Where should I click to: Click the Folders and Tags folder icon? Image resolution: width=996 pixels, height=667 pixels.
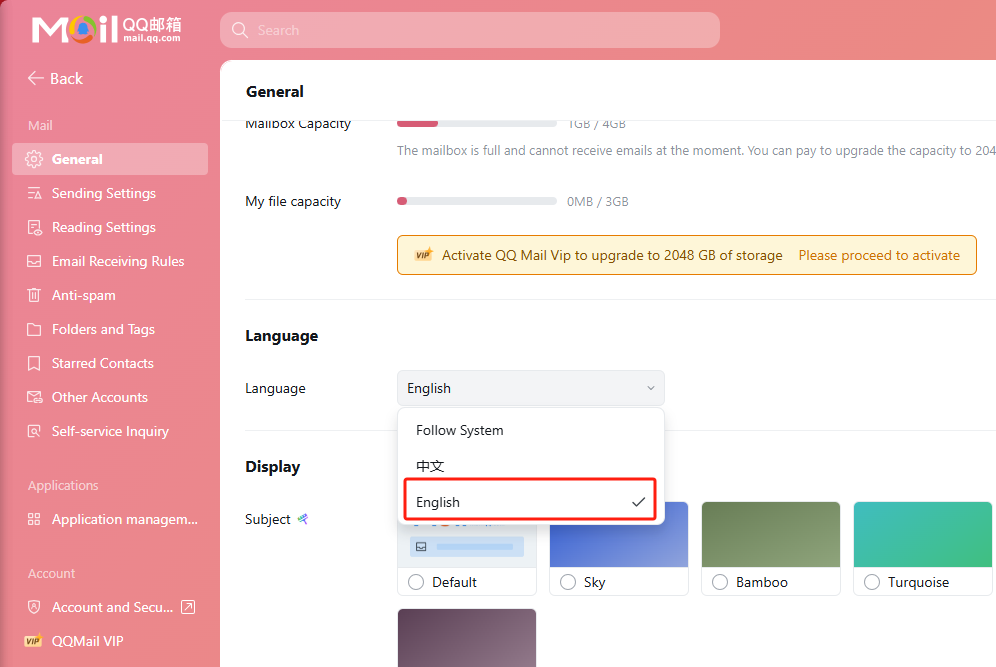(x=34, y=329)
